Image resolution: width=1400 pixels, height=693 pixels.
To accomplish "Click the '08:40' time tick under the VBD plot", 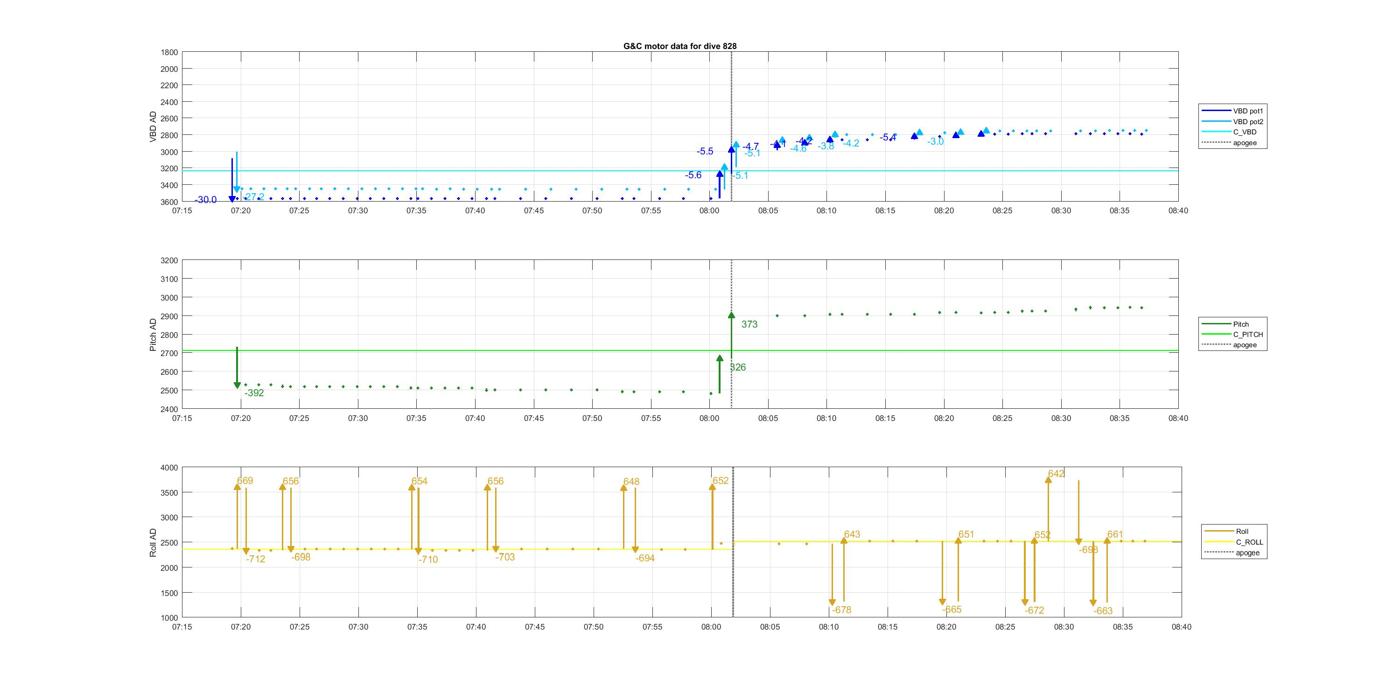I will click(1179, 210).
